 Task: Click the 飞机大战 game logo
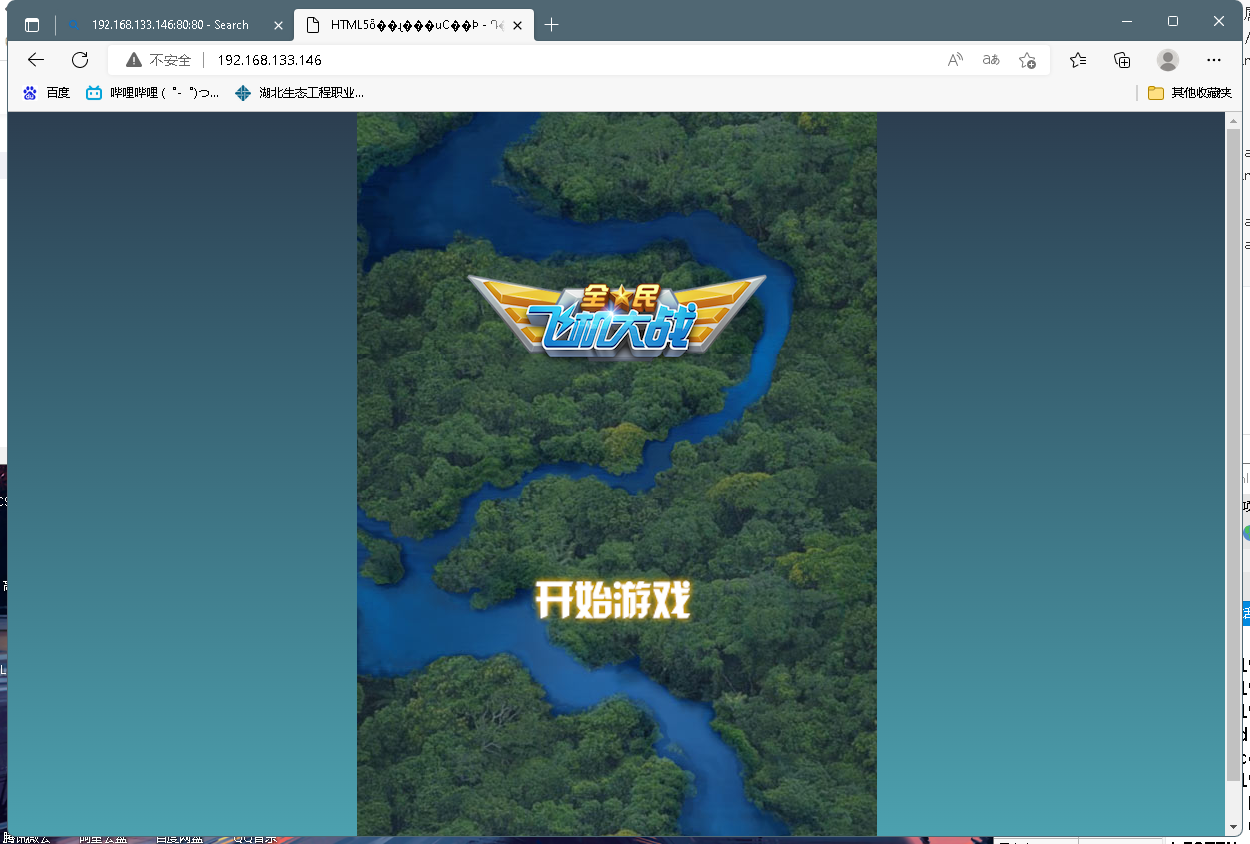coord(616,316)
